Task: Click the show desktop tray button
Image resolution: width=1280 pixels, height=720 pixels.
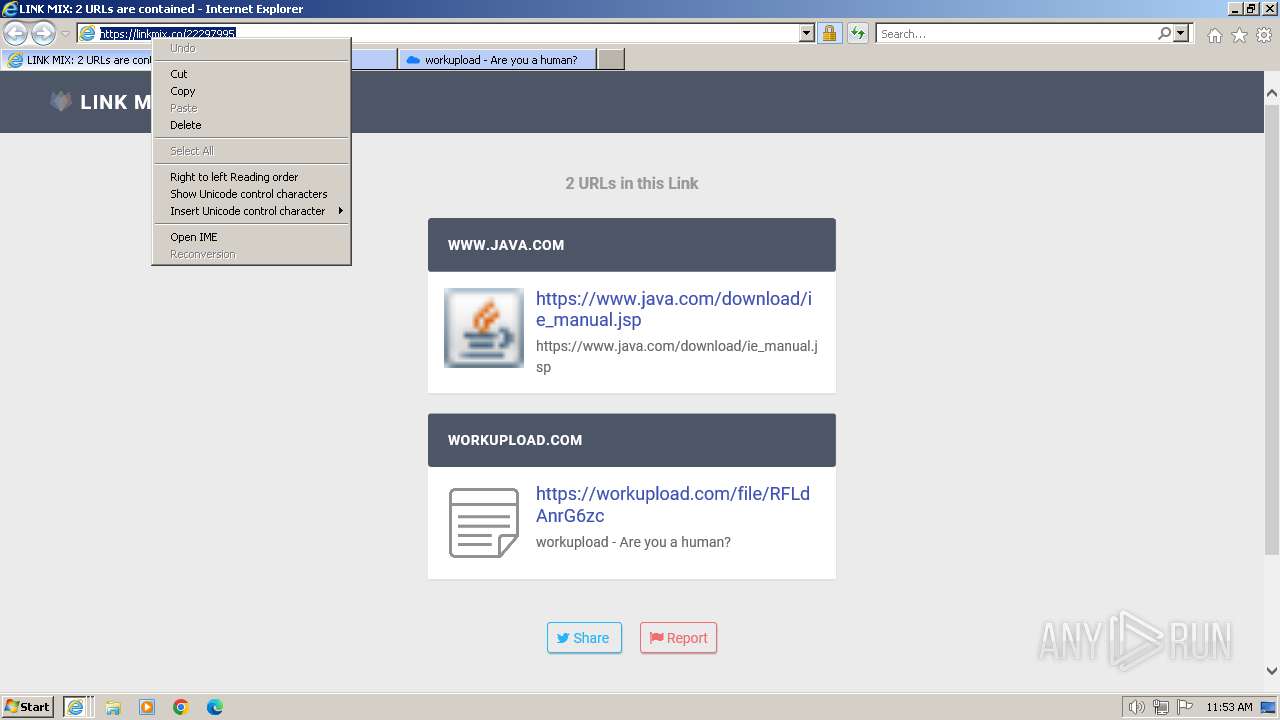Action: pyautogui.click(x=1268, y=707)
